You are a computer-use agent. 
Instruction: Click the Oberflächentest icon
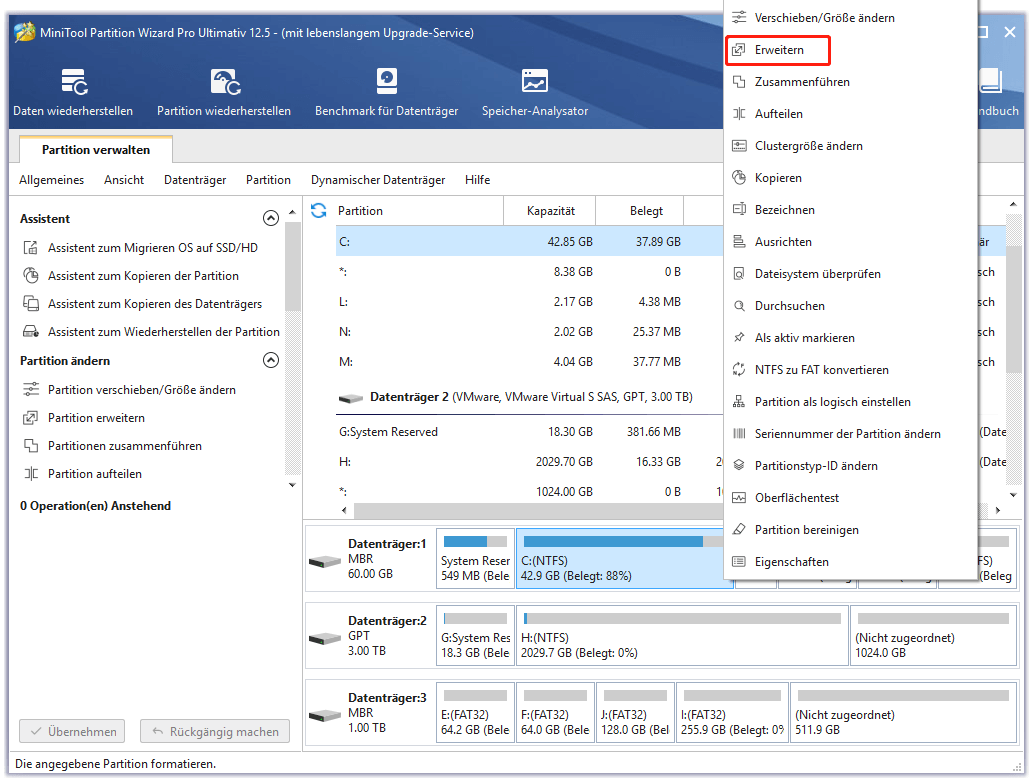coord(739,498)
